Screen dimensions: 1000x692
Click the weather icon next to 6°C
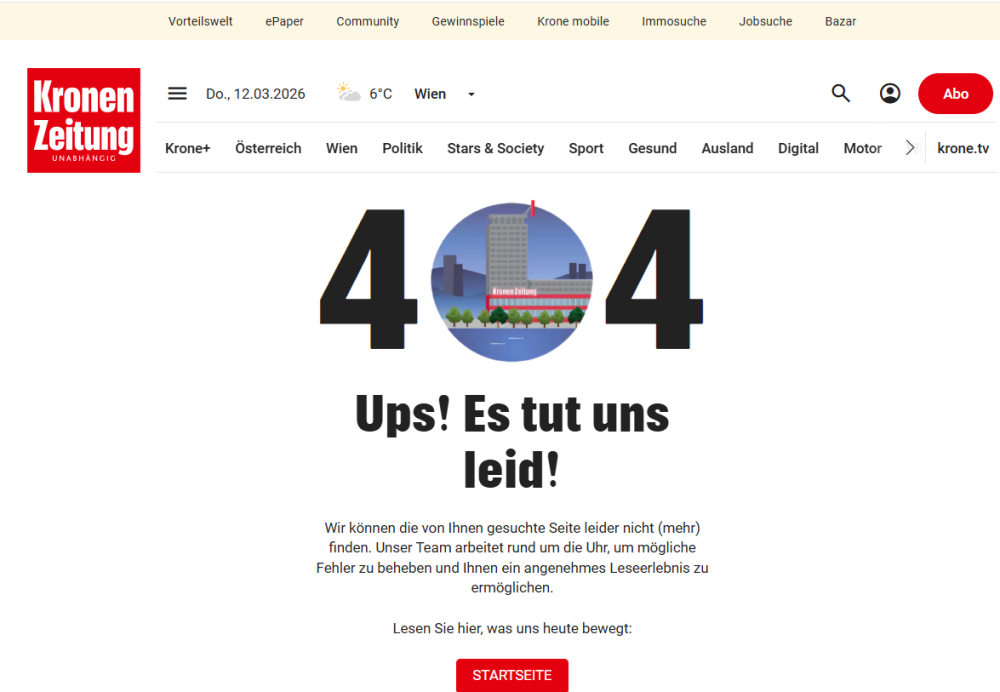coord(348,93)
